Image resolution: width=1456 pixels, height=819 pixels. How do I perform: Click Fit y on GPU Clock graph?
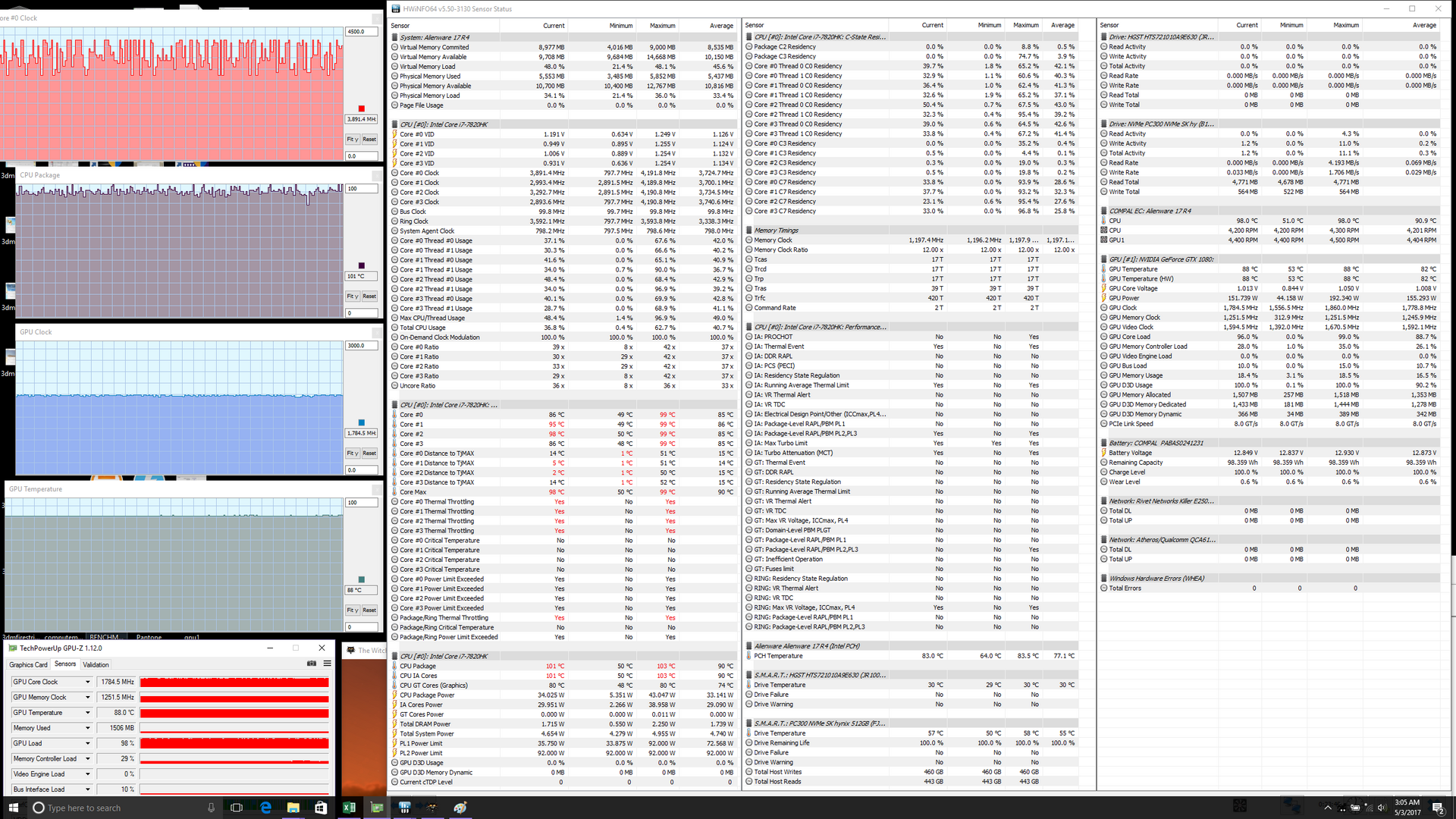point(352,453)
